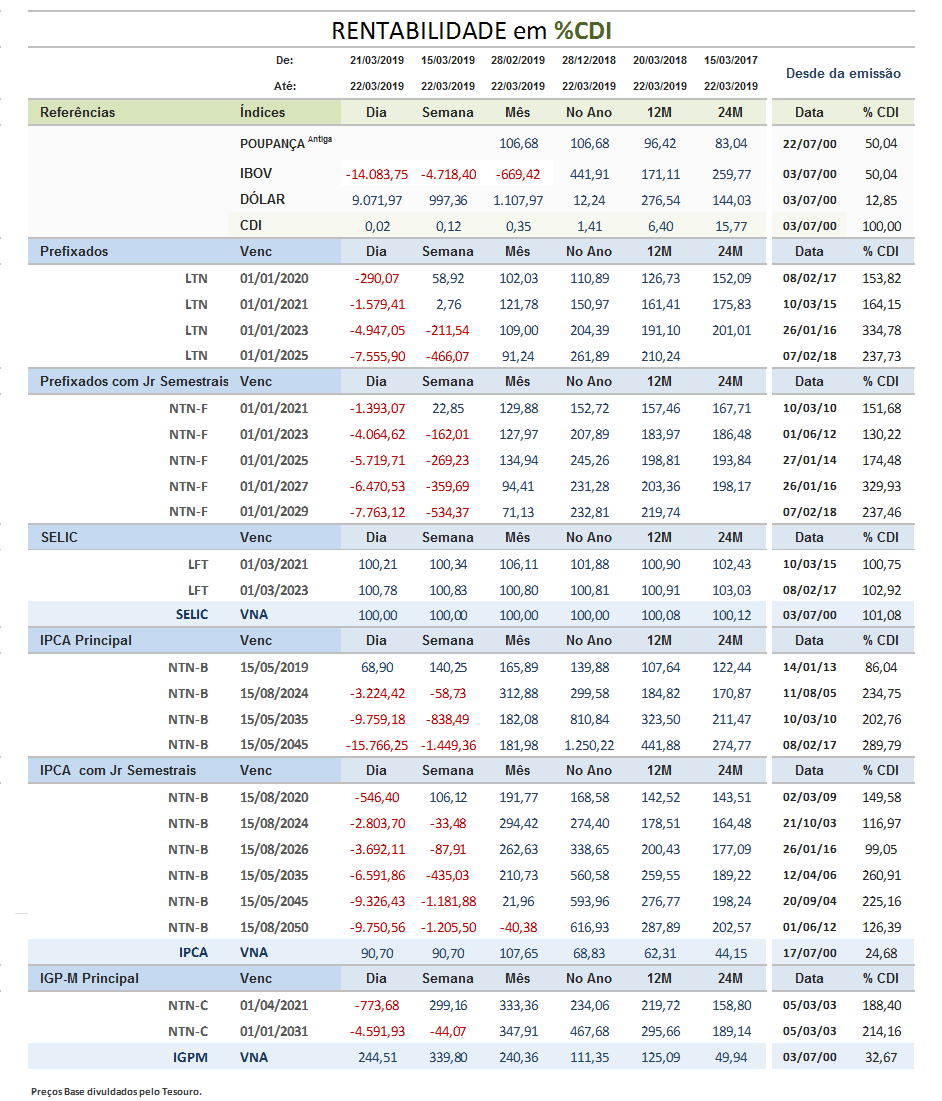Select the LFT 01/03/2023 maturity cell
942x1101 pixels.
coord(274,591)
